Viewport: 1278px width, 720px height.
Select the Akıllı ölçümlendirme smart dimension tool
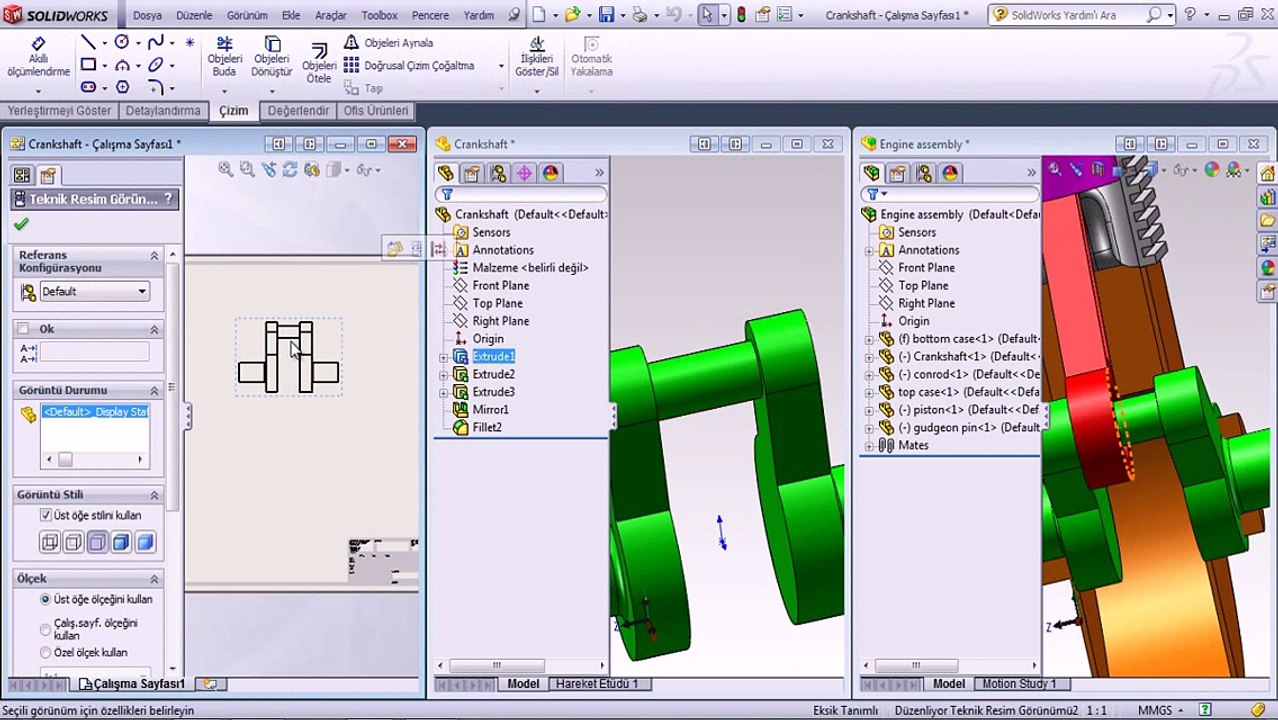pos(38,58)
